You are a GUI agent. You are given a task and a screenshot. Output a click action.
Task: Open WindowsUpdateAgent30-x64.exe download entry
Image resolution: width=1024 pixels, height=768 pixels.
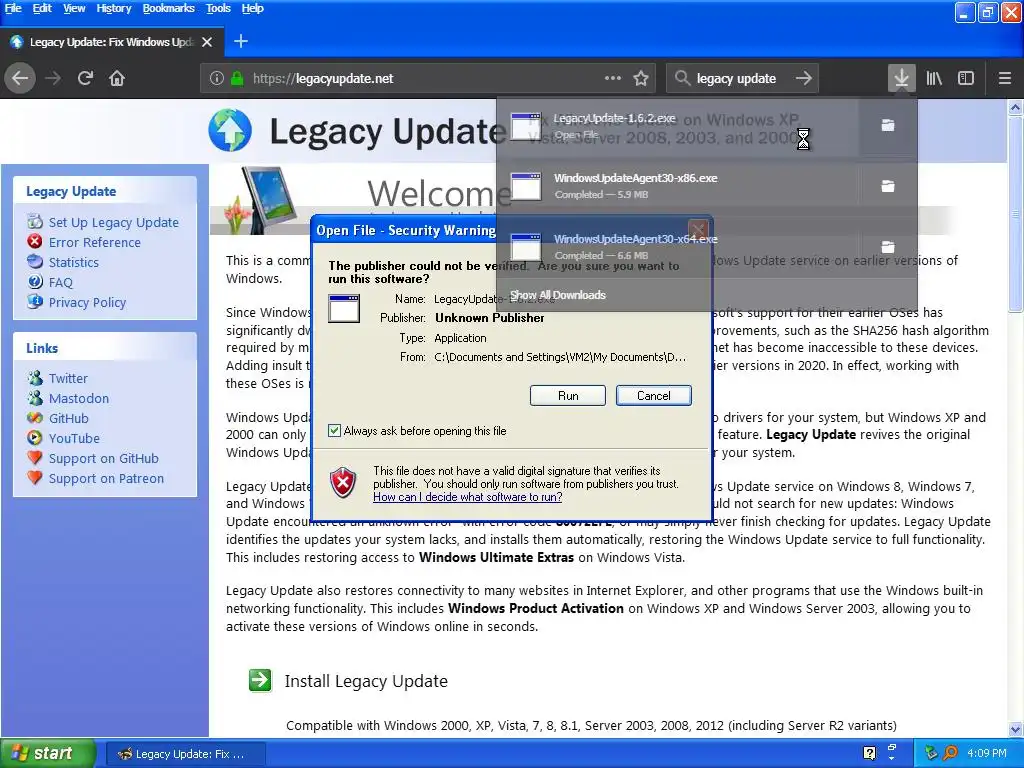pos(677,247)
